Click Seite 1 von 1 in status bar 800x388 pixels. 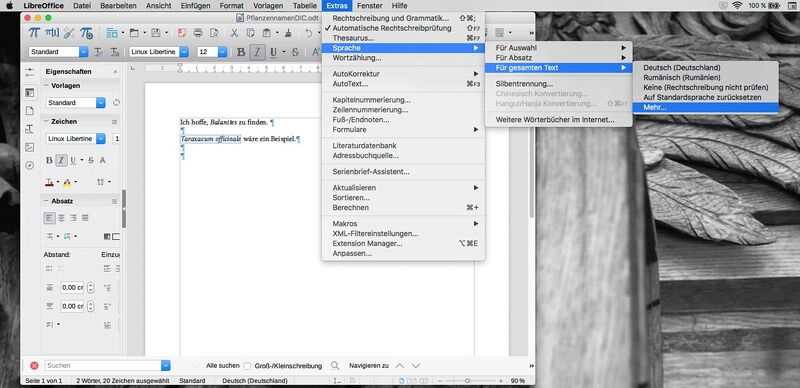point(43,381)
